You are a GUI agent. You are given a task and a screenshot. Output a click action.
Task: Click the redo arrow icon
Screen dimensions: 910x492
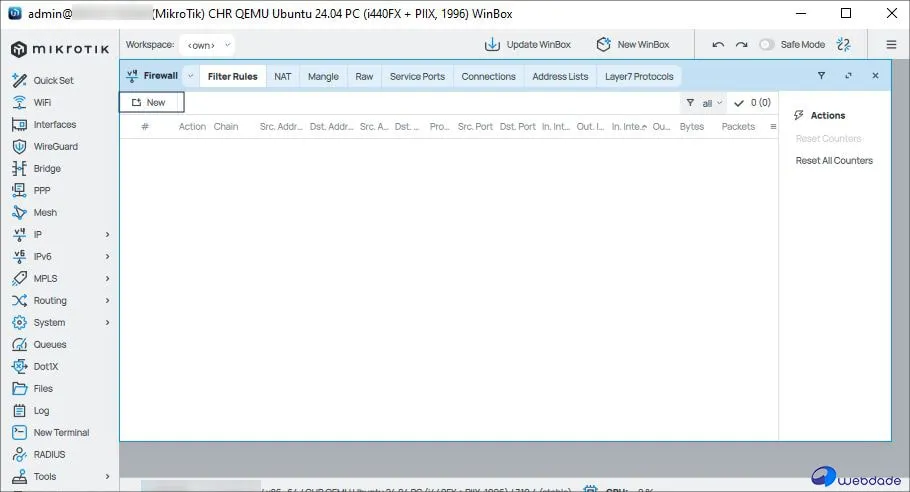pos(741,45)
